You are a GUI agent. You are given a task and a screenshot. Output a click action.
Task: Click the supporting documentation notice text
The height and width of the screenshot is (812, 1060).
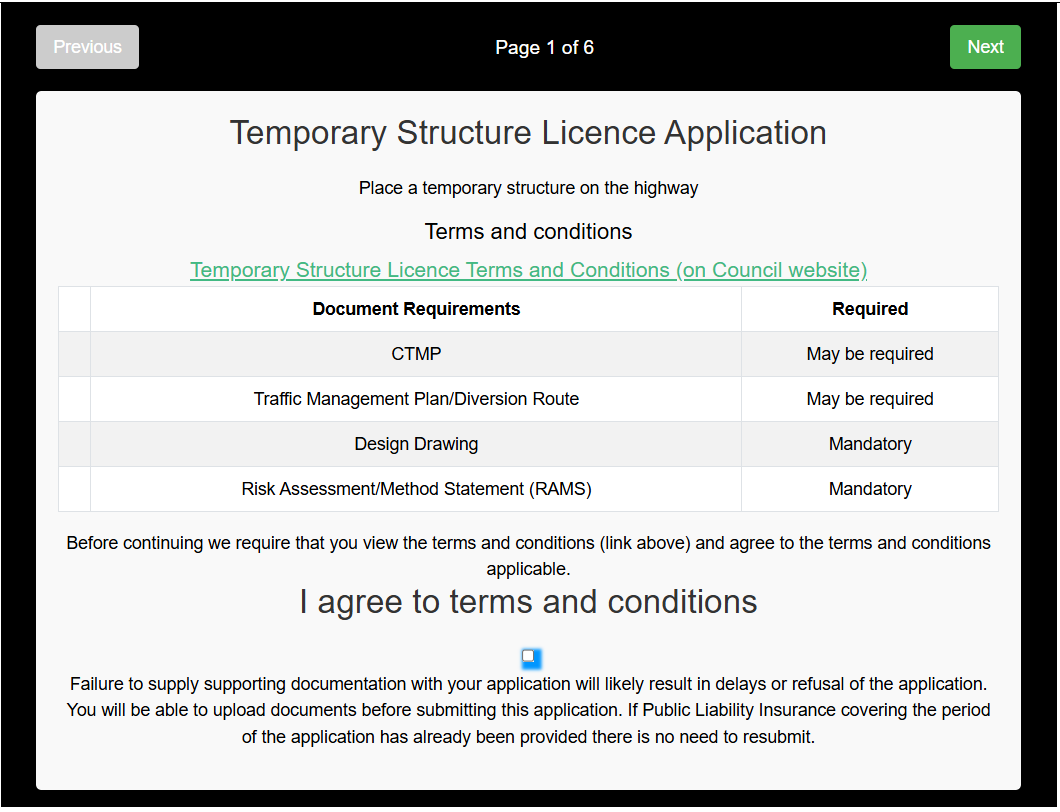(528, 710)
